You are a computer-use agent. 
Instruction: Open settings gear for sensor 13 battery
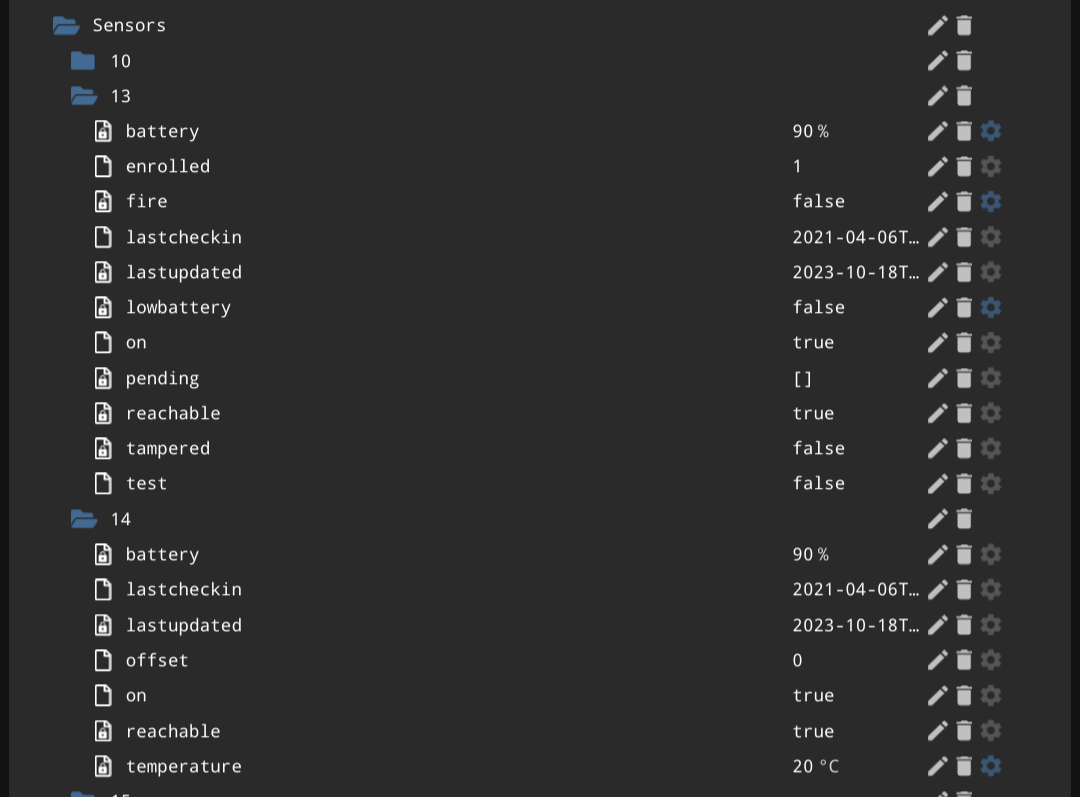pos(990,131)
